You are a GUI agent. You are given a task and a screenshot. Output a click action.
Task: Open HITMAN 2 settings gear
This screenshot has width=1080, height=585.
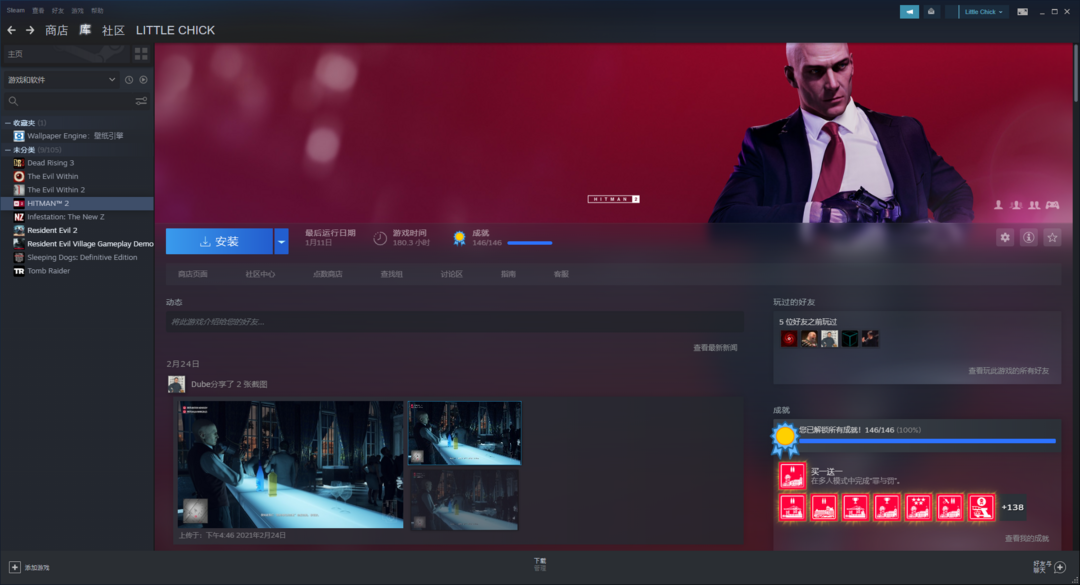click(1005, 238)
